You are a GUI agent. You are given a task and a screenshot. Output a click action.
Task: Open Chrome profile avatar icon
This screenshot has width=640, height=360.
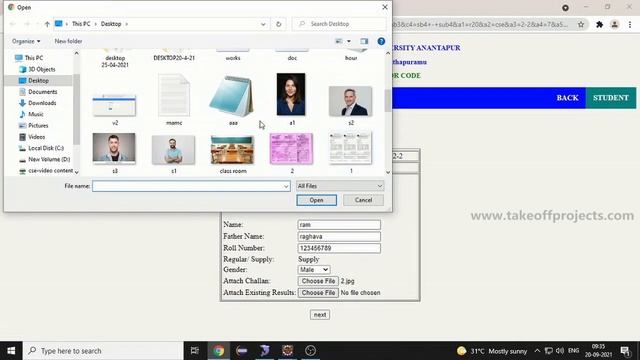pos(614,24)
